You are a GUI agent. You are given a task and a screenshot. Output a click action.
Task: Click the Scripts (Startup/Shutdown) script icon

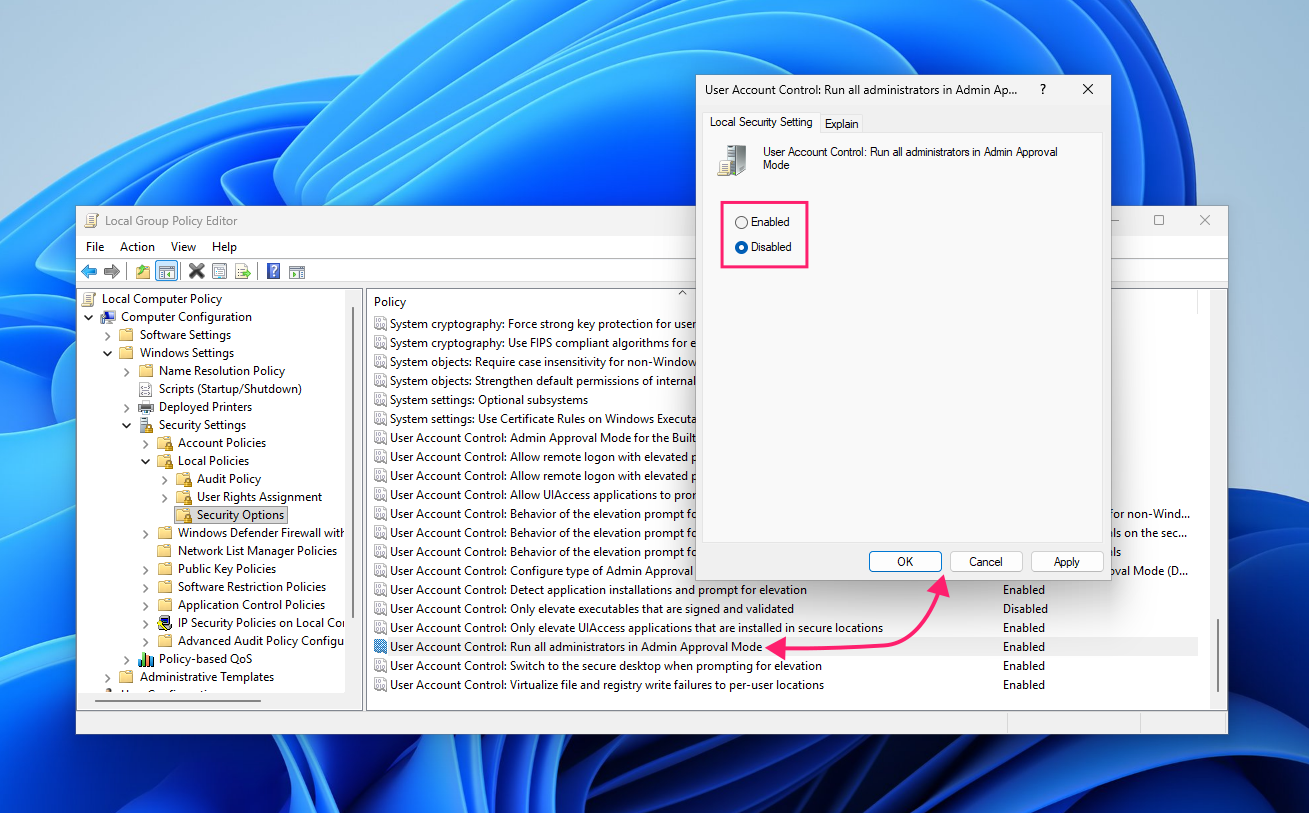coord(146,389)
